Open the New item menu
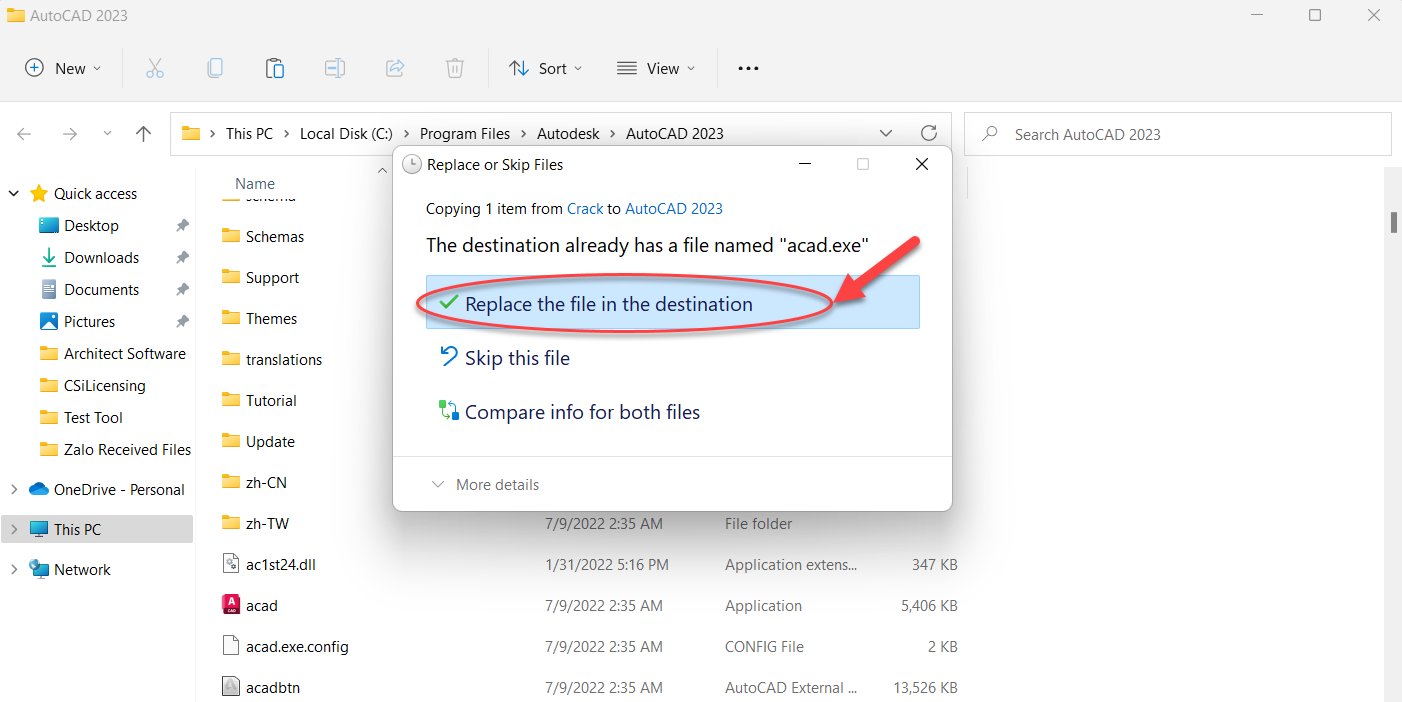1402x702 pixels. [x=62, y=68]
